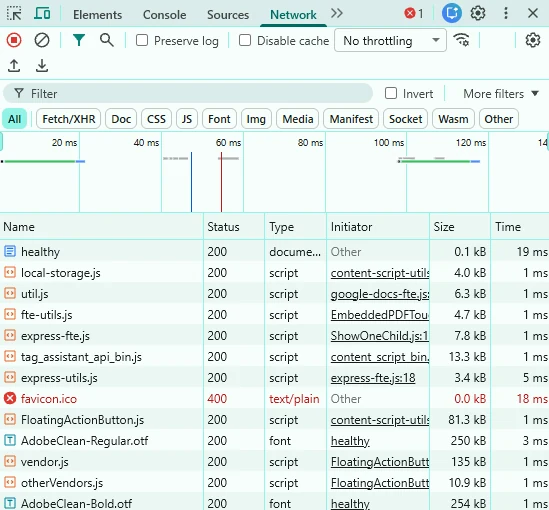Screen dimensions: 549x510
Task: Toggle the device toolbar icon
Action: pyautogui.click(x=42, y=14)
